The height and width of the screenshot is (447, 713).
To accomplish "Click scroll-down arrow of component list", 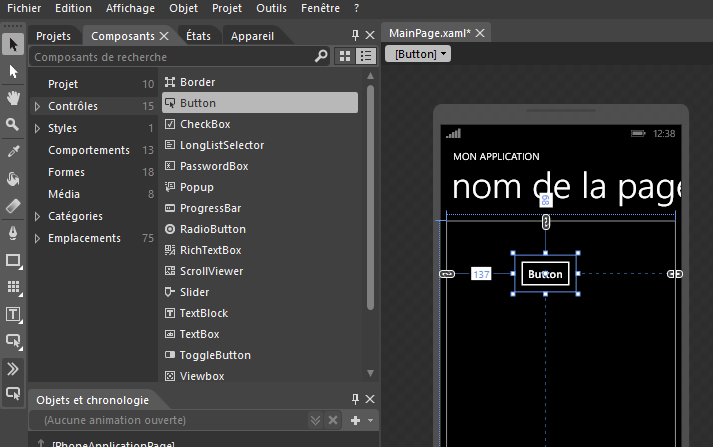I will tap(371, 373).
